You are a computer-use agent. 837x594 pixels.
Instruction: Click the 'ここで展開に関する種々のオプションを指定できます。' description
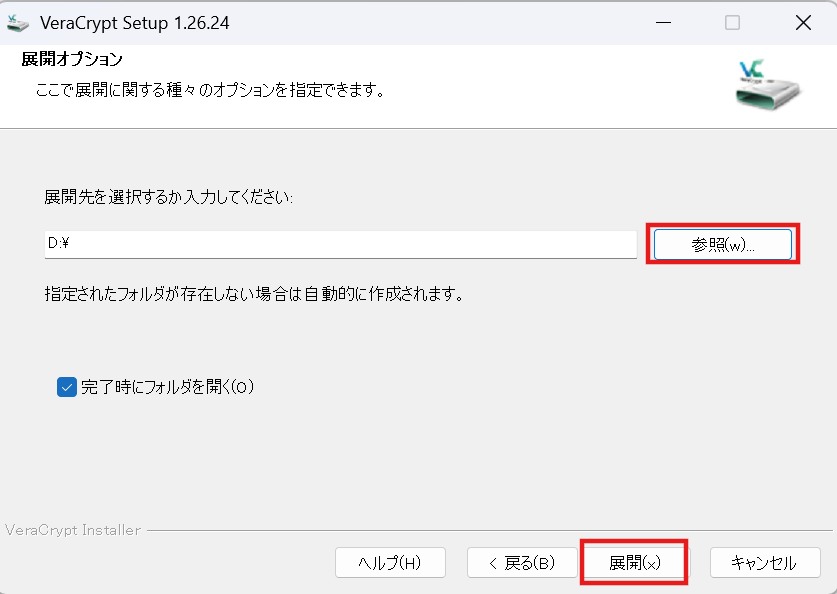[x=211, y=90]
